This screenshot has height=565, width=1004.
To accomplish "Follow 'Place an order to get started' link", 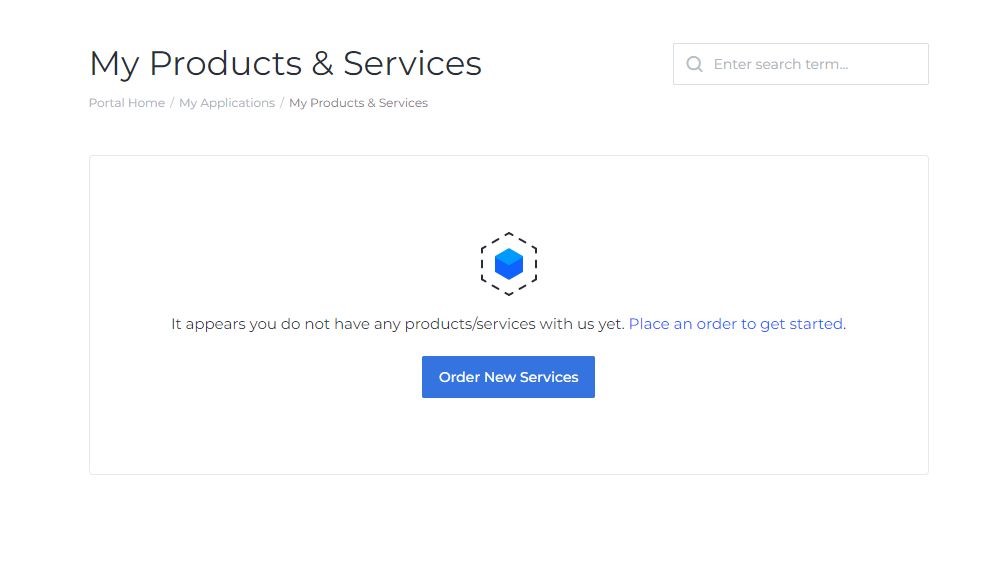I will [736, 324].
